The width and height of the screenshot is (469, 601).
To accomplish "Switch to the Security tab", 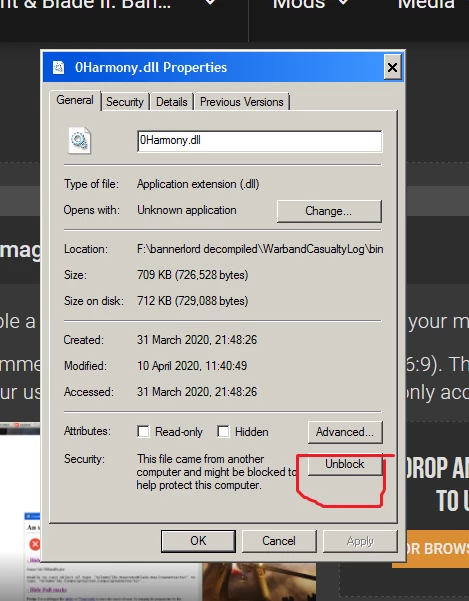I will click(x=125, y=102).
